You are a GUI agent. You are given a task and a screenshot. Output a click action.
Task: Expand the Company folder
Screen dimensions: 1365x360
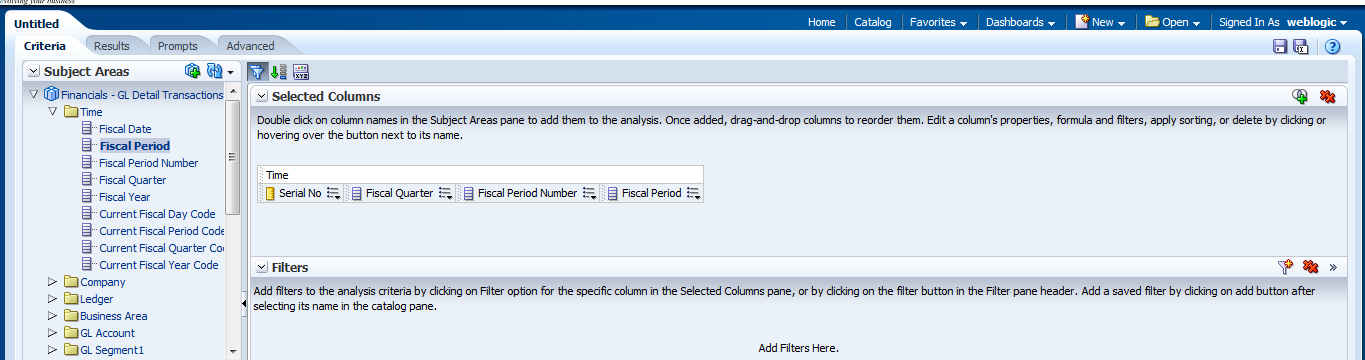coord(53,282)
